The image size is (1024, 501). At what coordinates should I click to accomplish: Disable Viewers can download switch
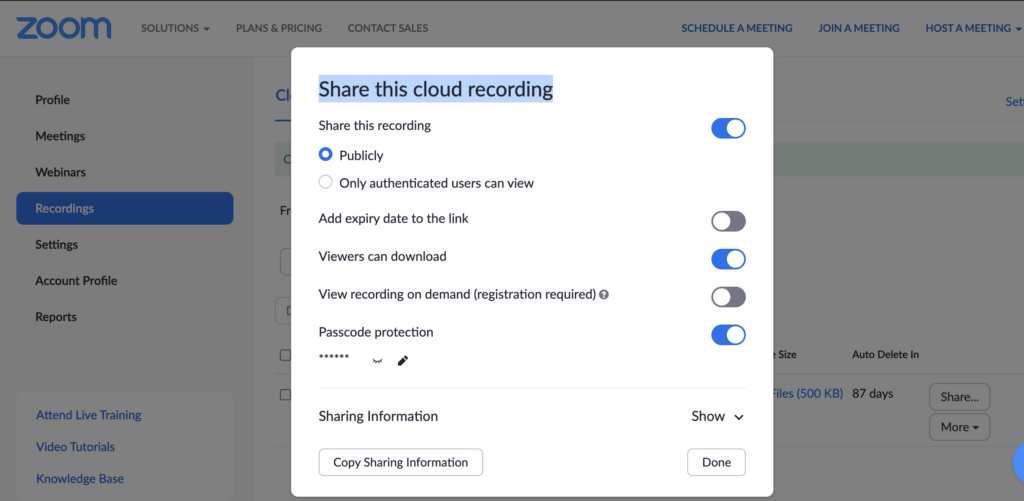pos(728,259)
